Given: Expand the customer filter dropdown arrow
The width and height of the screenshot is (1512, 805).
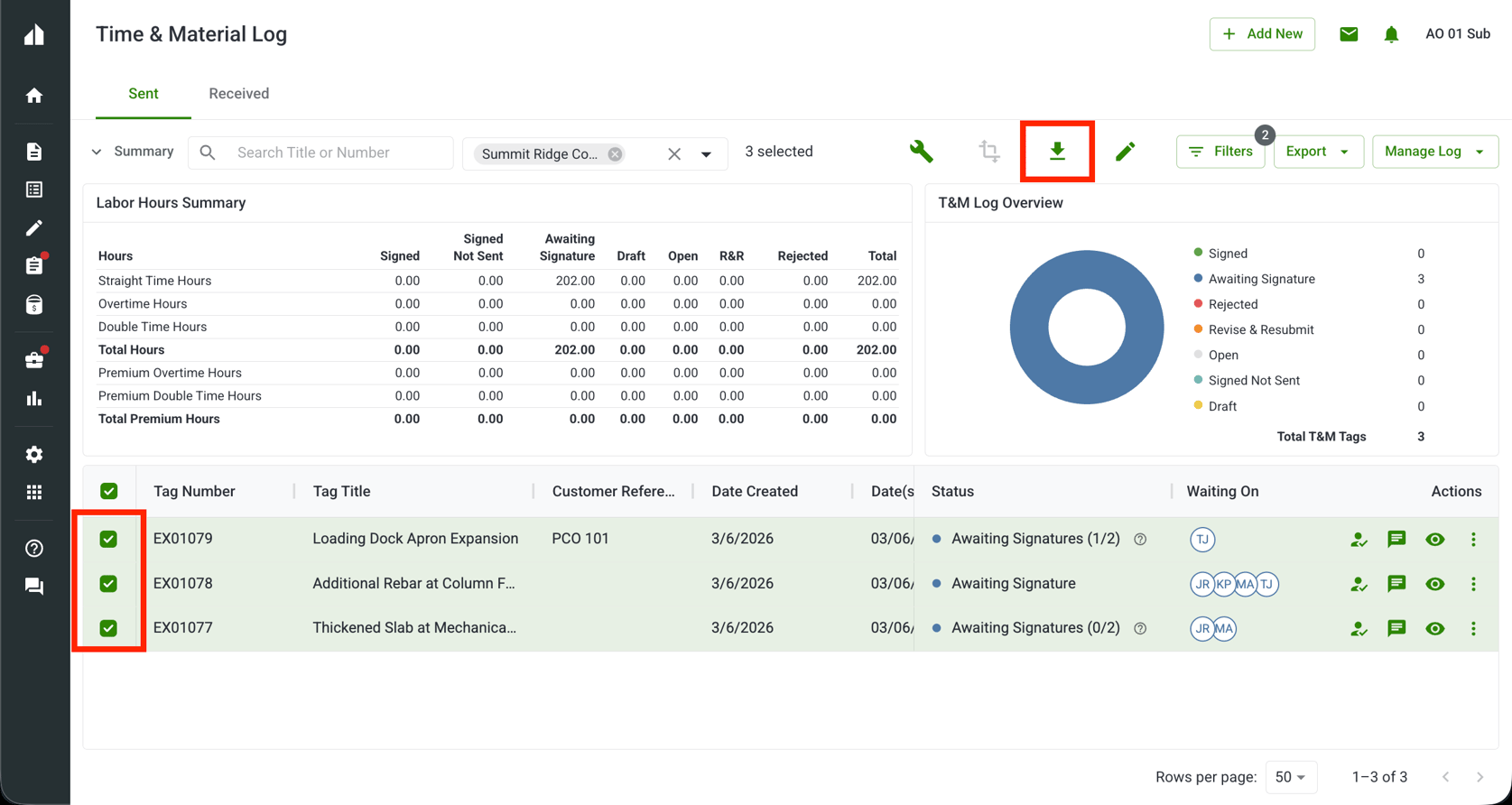Looking at the screenshot, I should (706, 154).
